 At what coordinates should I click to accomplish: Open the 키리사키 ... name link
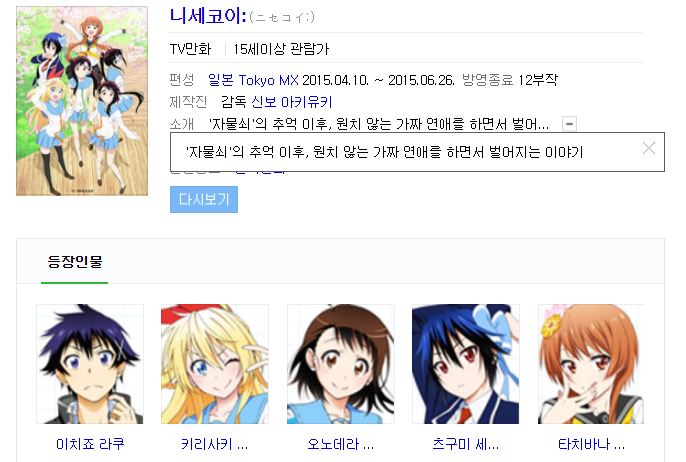pyautogui.click(x=215, y=444)
